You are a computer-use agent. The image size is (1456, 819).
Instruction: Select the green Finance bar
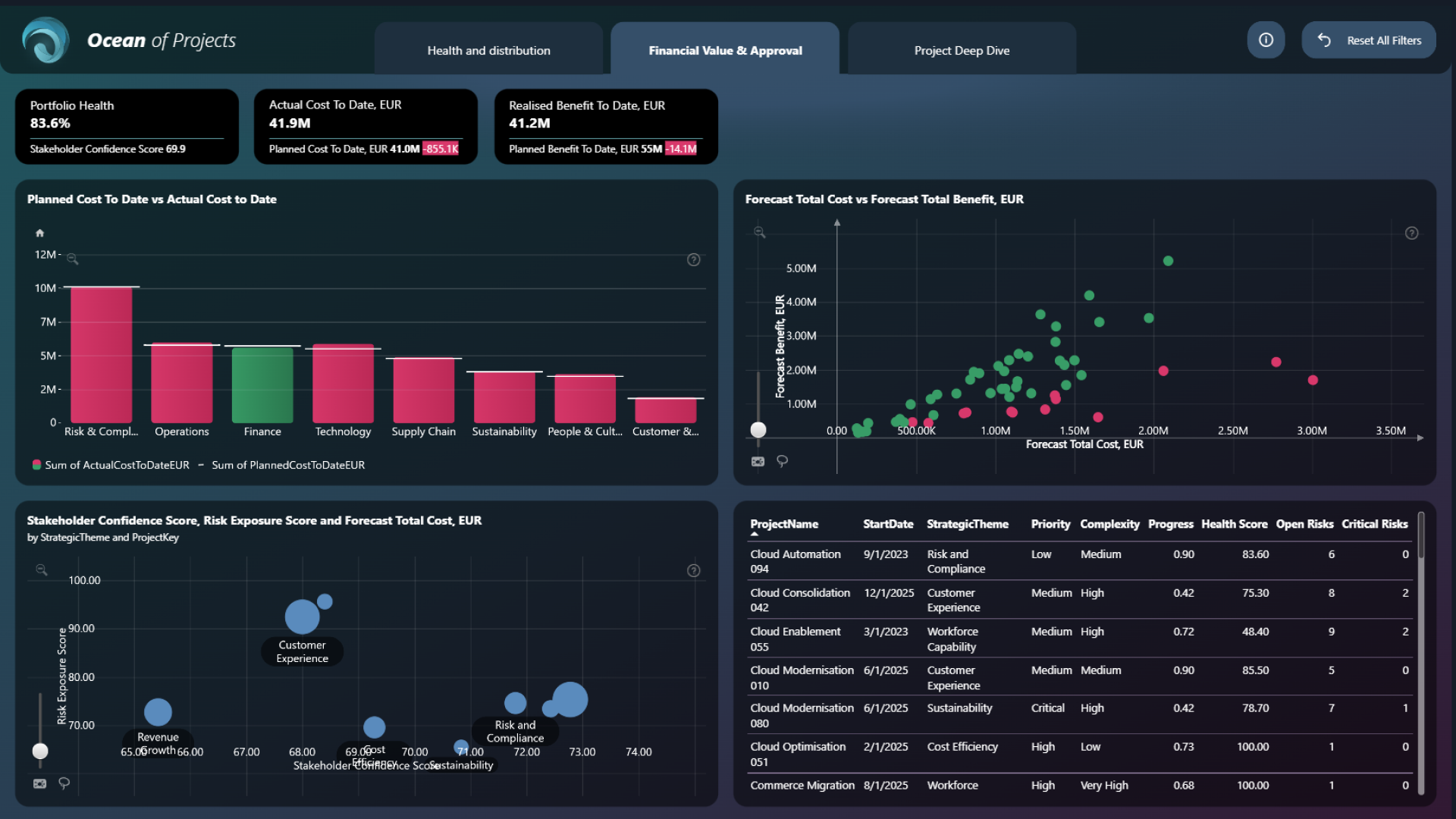[x=262, y=384]
